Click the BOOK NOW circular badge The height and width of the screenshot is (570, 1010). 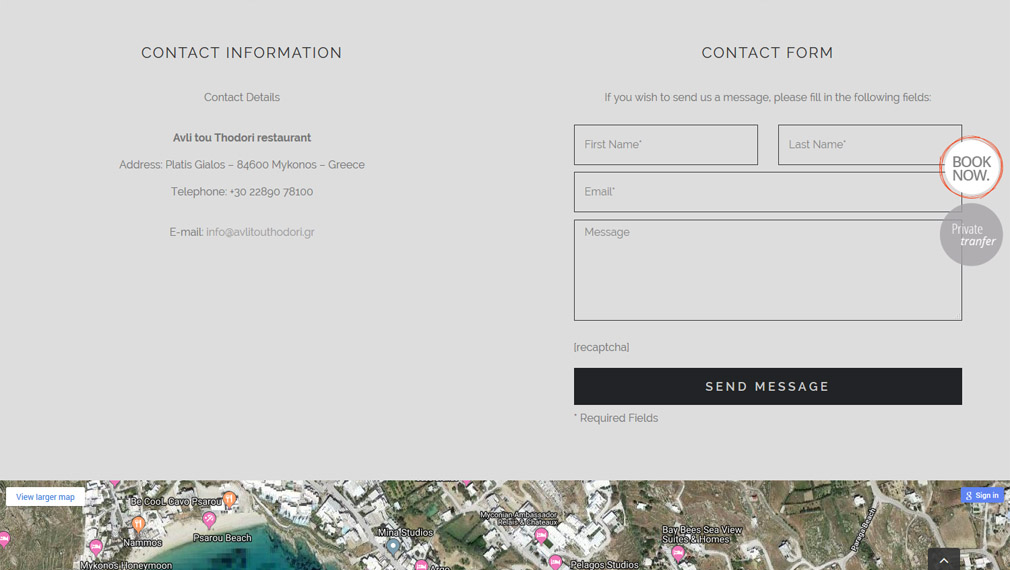point(970,167)
